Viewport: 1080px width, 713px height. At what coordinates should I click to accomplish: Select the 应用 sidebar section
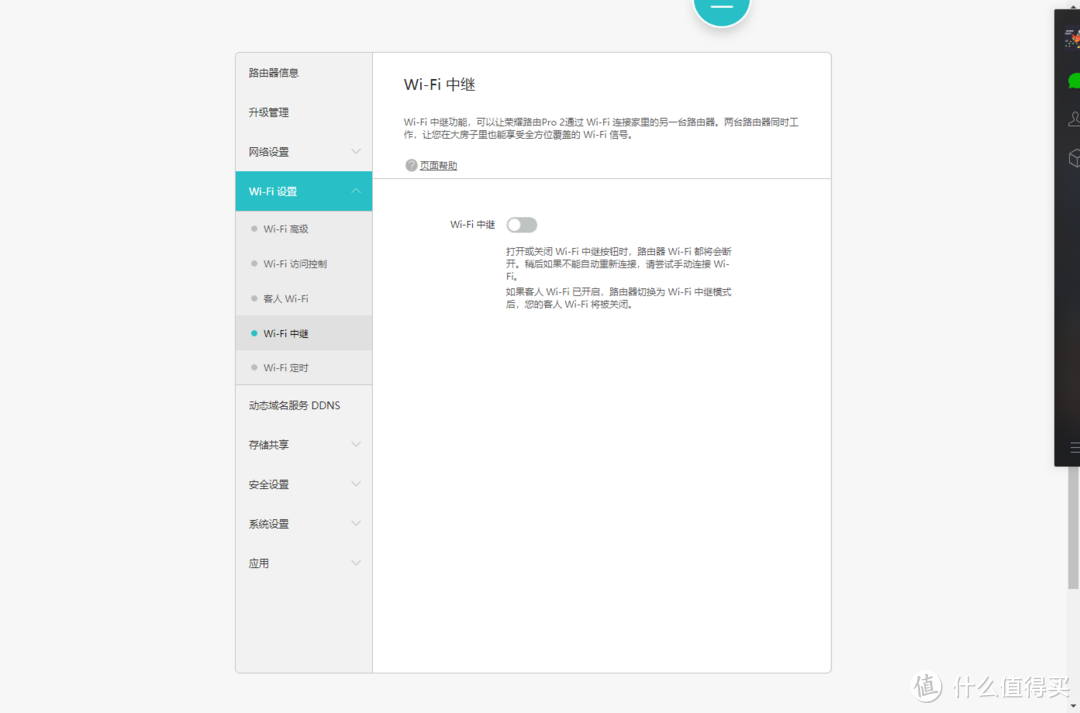coord(304,564)
